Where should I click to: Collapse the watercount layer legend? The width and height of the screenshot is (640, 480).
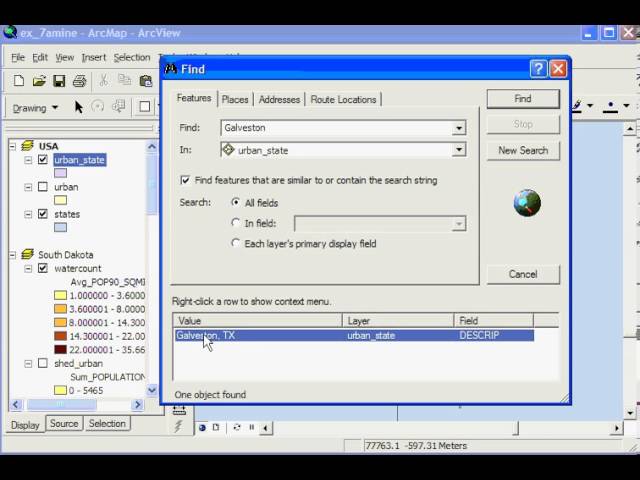28,268
